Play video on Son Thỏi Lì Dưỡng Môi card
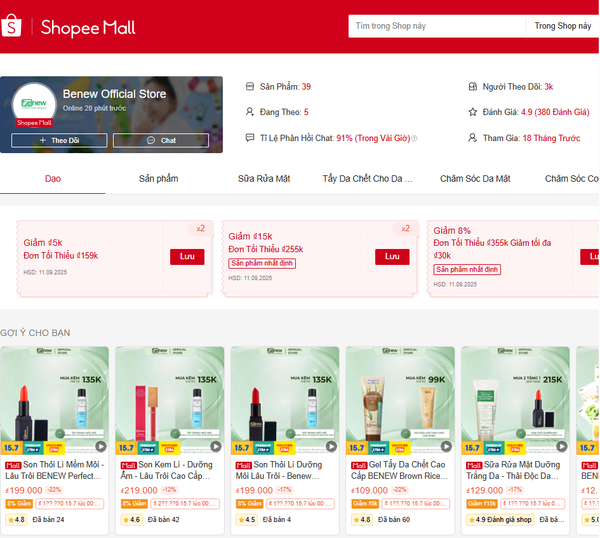This screenshot has height=538, width=600. tap(331, 446)
